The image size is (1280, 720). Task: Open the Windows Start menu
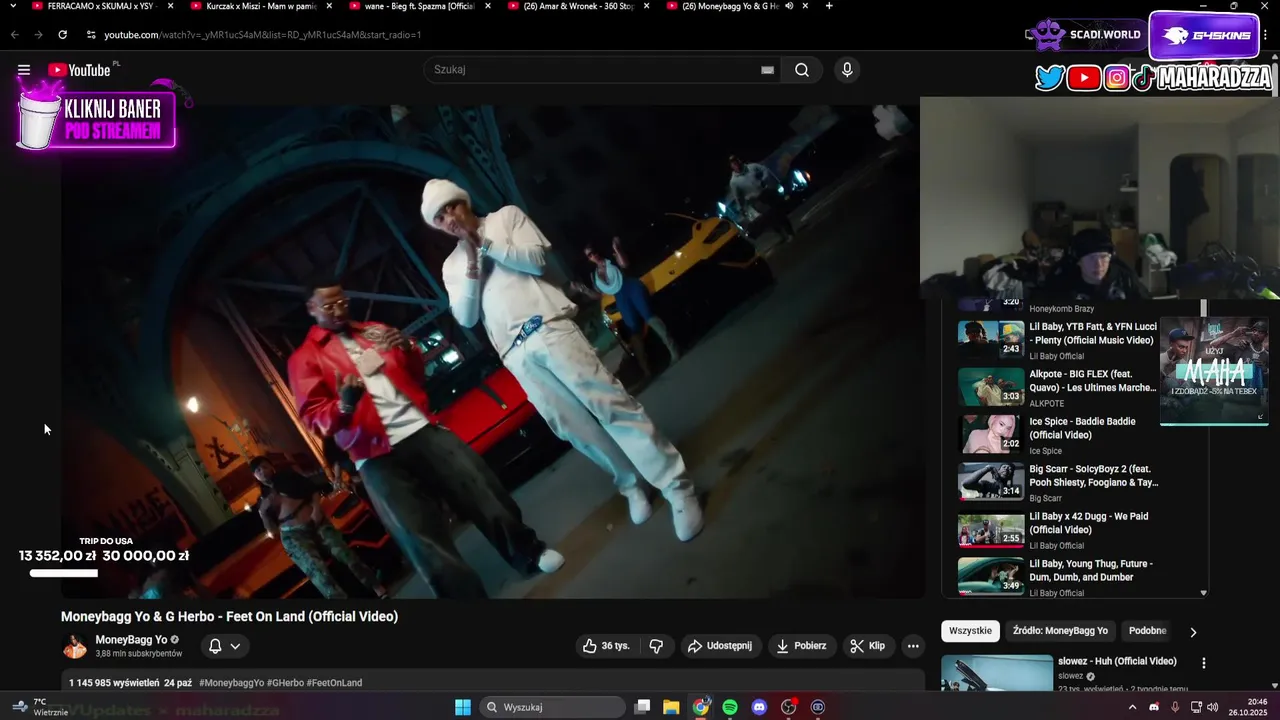click(463, 707)
